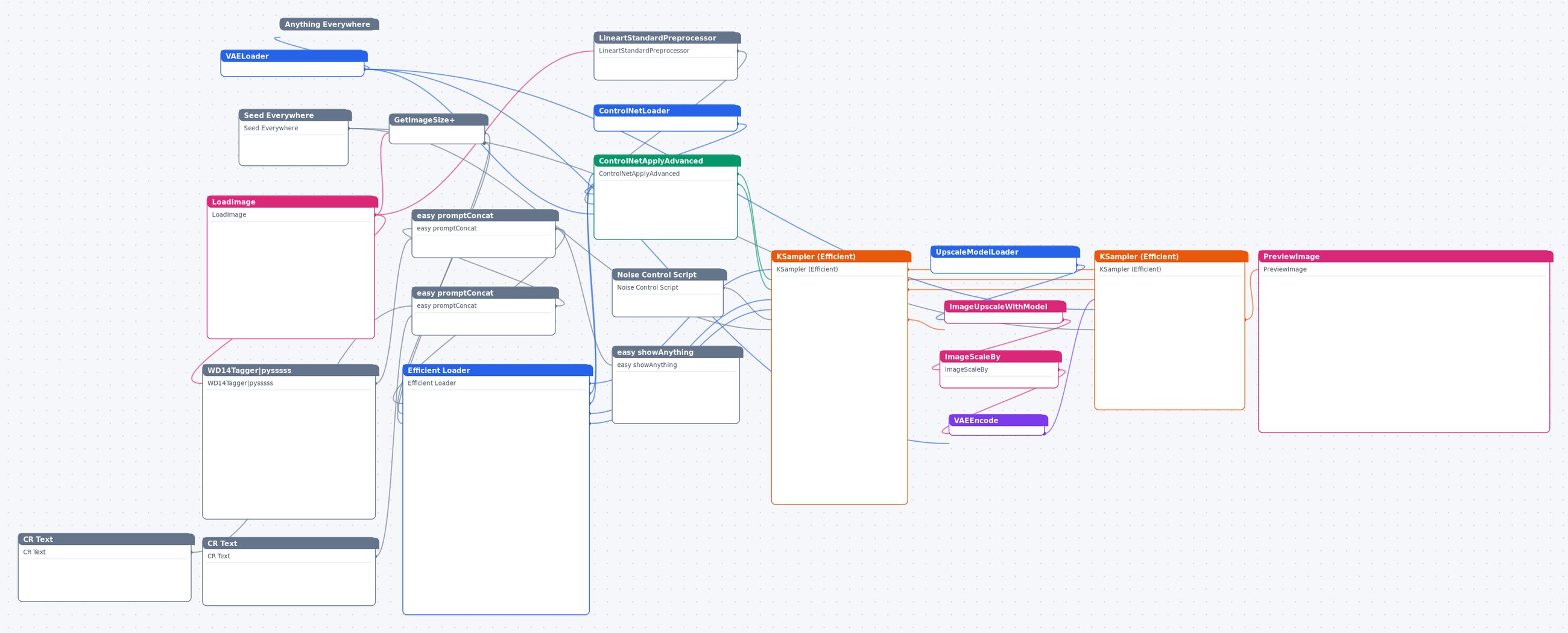Select the 'Efficient Loader' body label text
This screenshot has height=633, width=1568.
pyautogui.click(x=432, y=383)
